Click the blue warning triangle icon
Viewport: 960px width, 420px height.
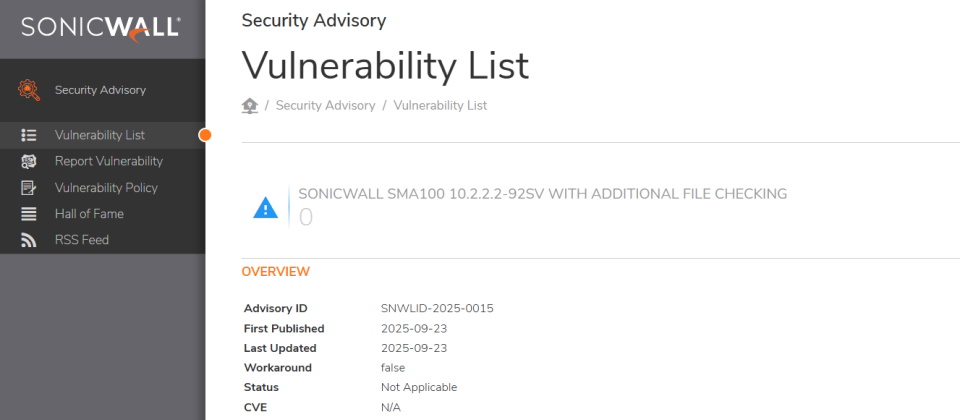pyautogui.click(x=265, y=207)
